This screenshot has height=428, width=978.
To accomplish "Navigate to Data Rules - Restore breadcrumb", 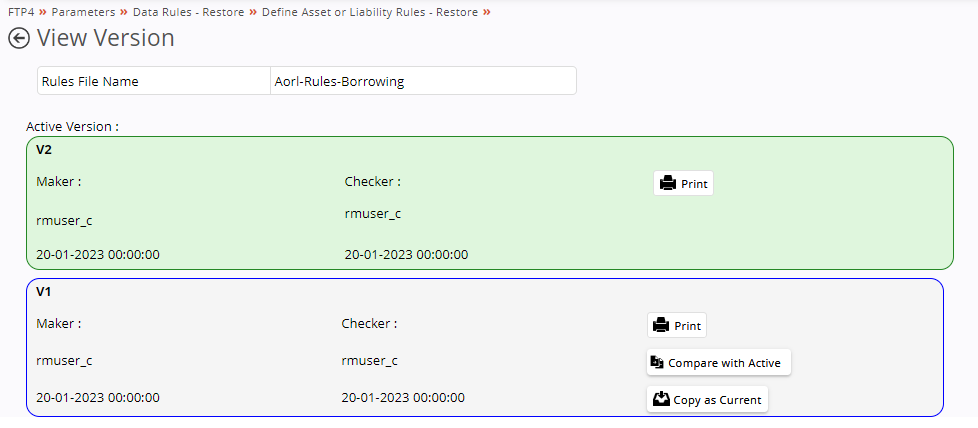I will click(x=188, y=12).
